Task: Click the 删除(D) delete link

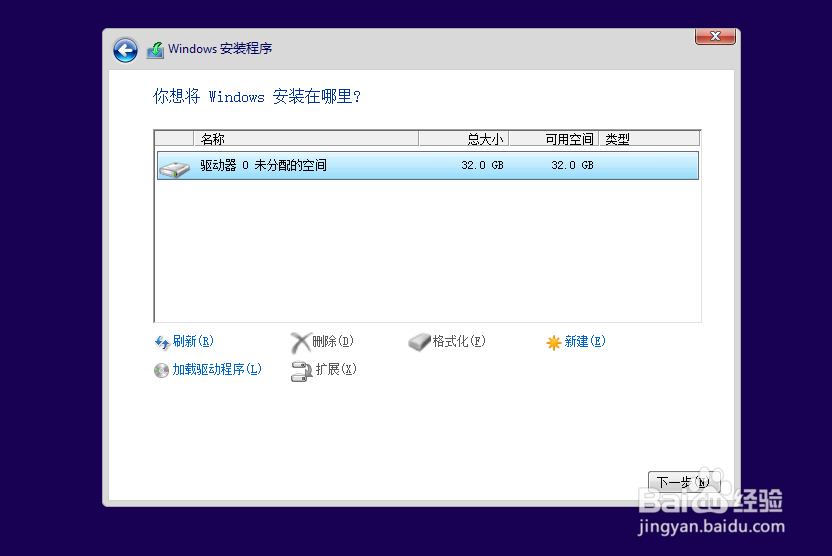Action: tap(333, 341)
